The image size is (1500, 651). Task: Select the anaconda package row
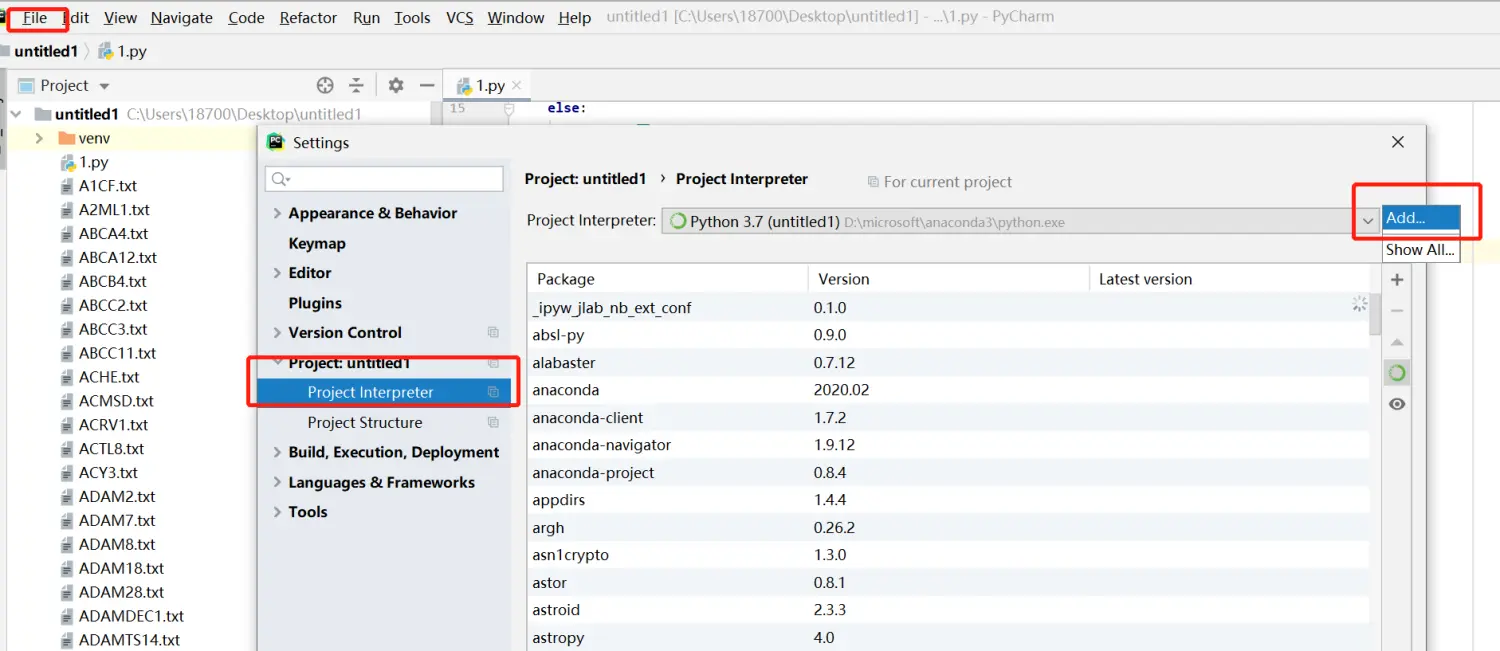point(949,390)
